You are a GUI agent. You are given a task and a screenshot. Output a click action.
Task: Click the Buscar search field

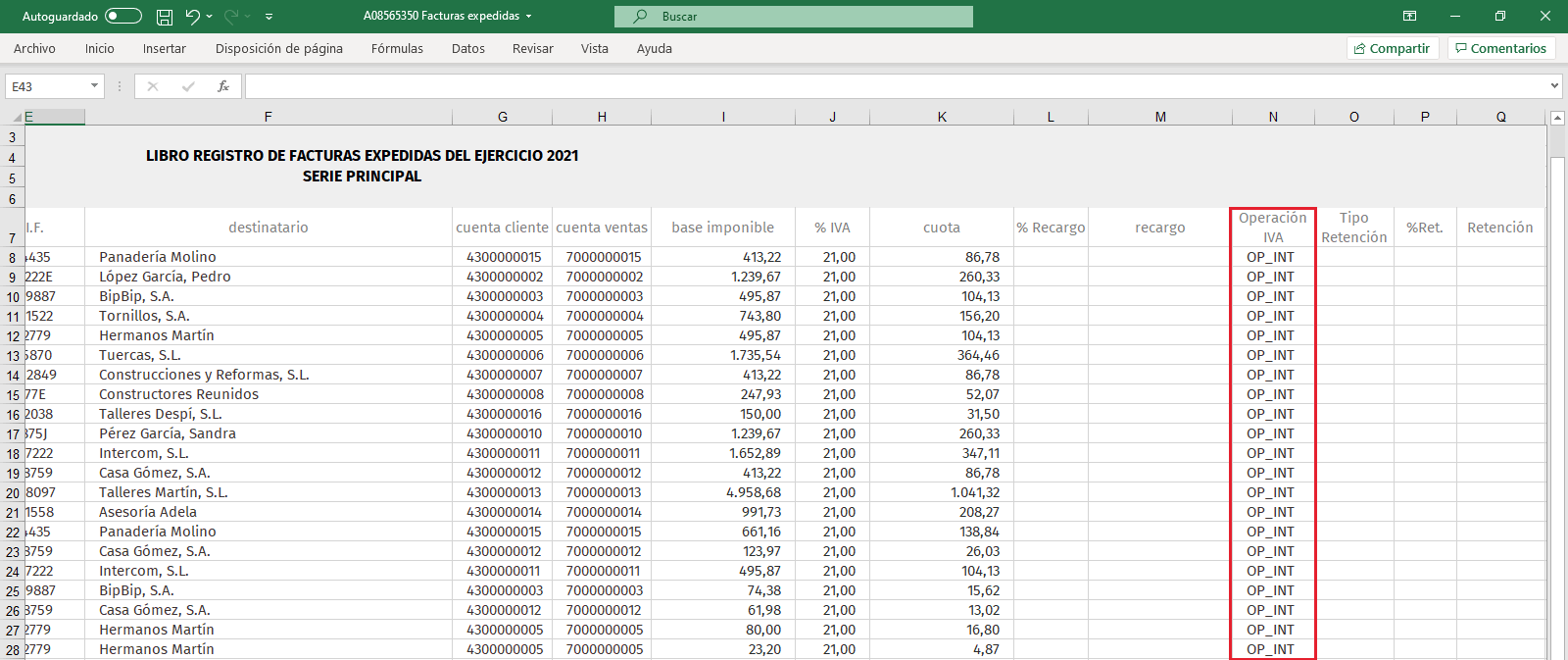[x=794, y=17]
